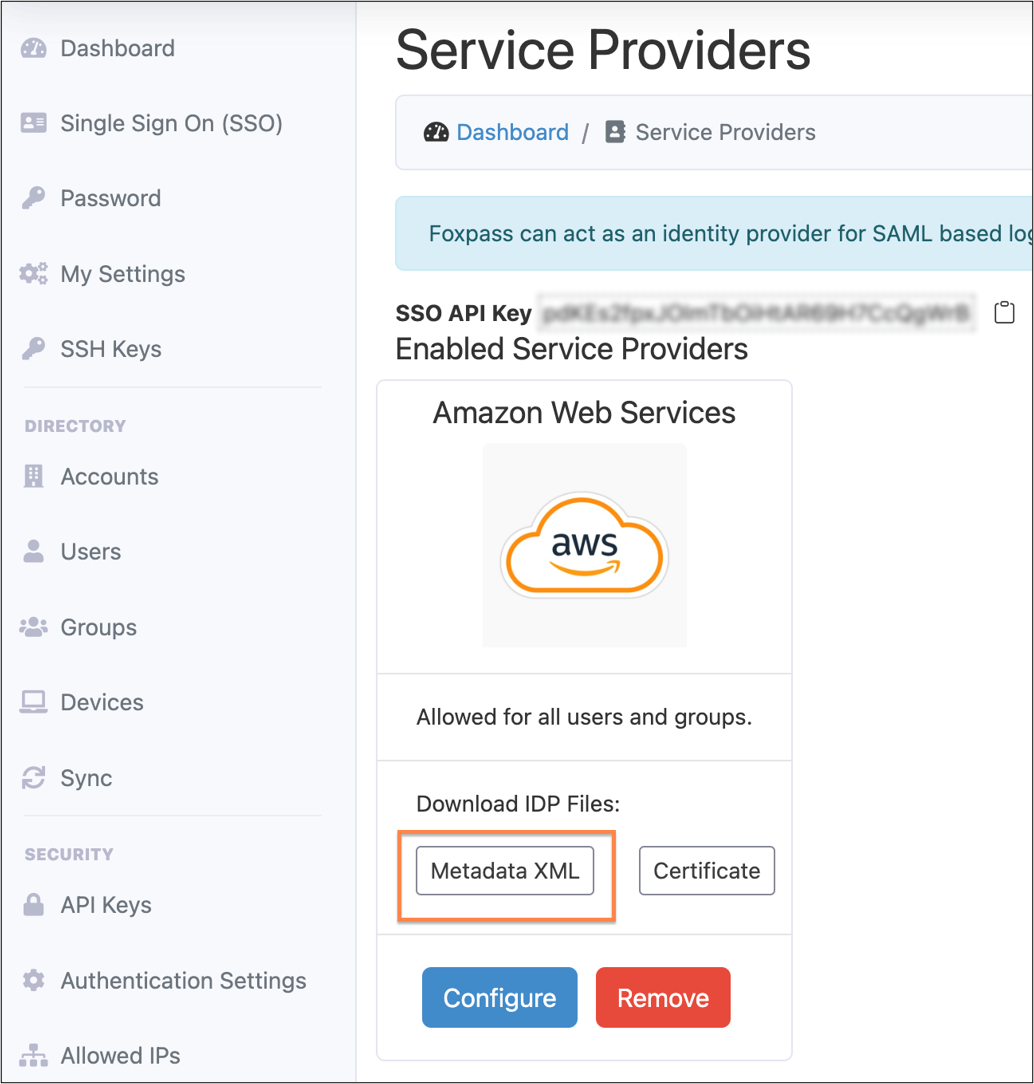Click the breadcrumb Dashboard gauge icon
Screen dimensions: 1034x1084
coord(436,132)
